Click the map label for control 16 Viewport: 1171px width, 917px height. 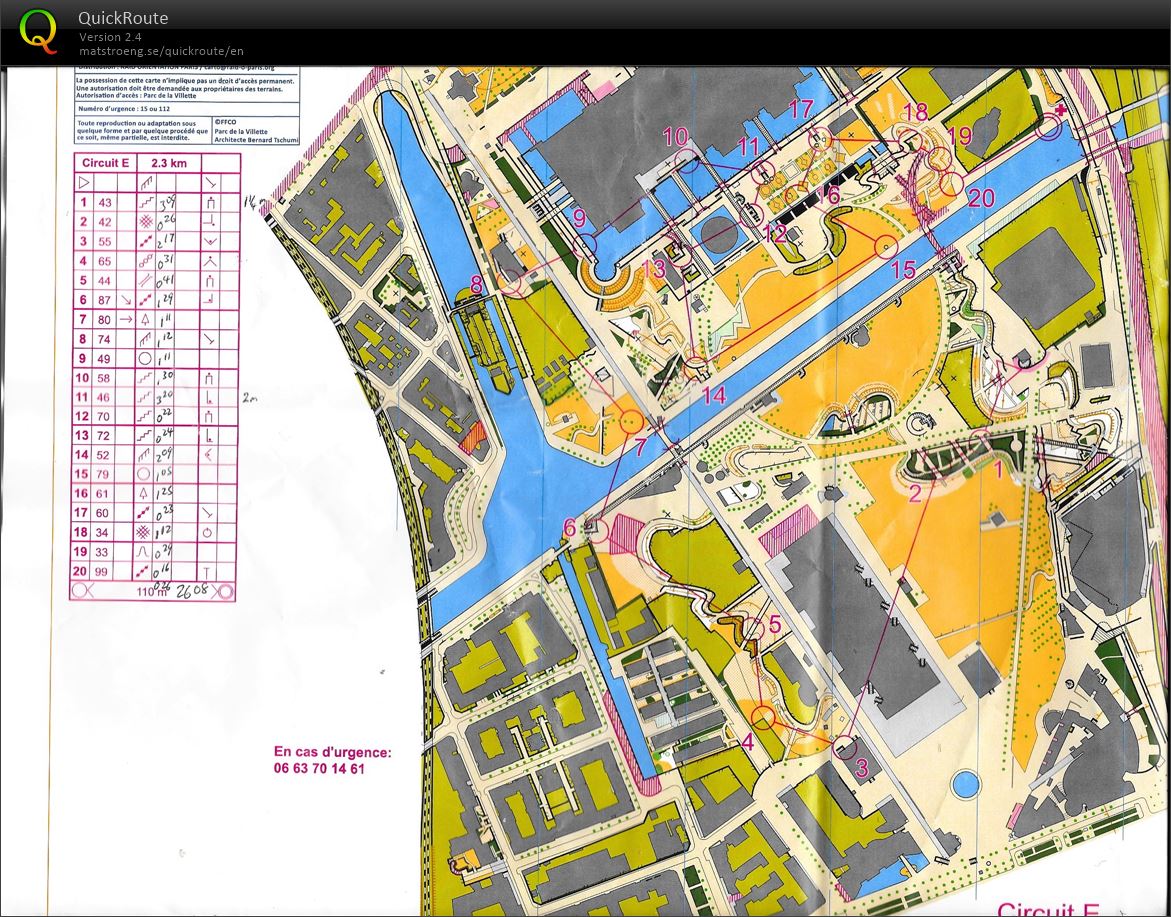[827, 195]
